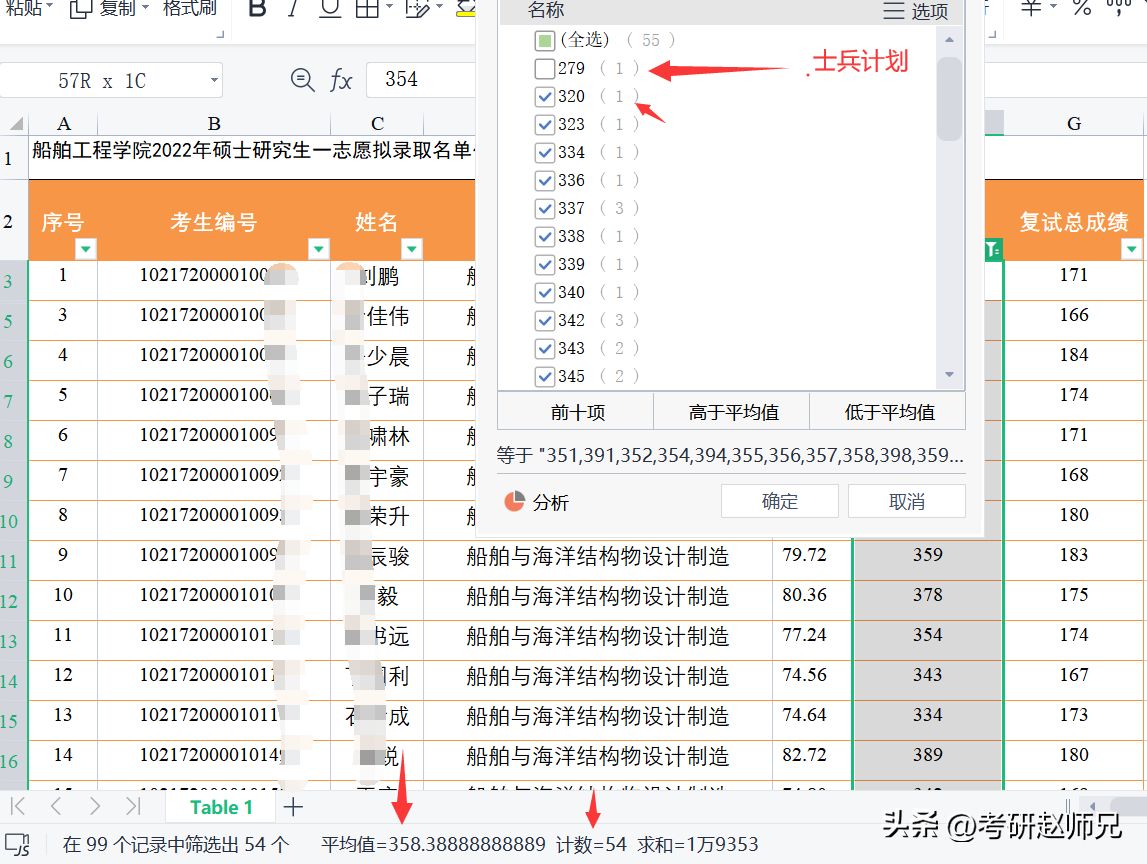Click the formula bar showing 354
The image size is (1147, 864).
[421, 80]
